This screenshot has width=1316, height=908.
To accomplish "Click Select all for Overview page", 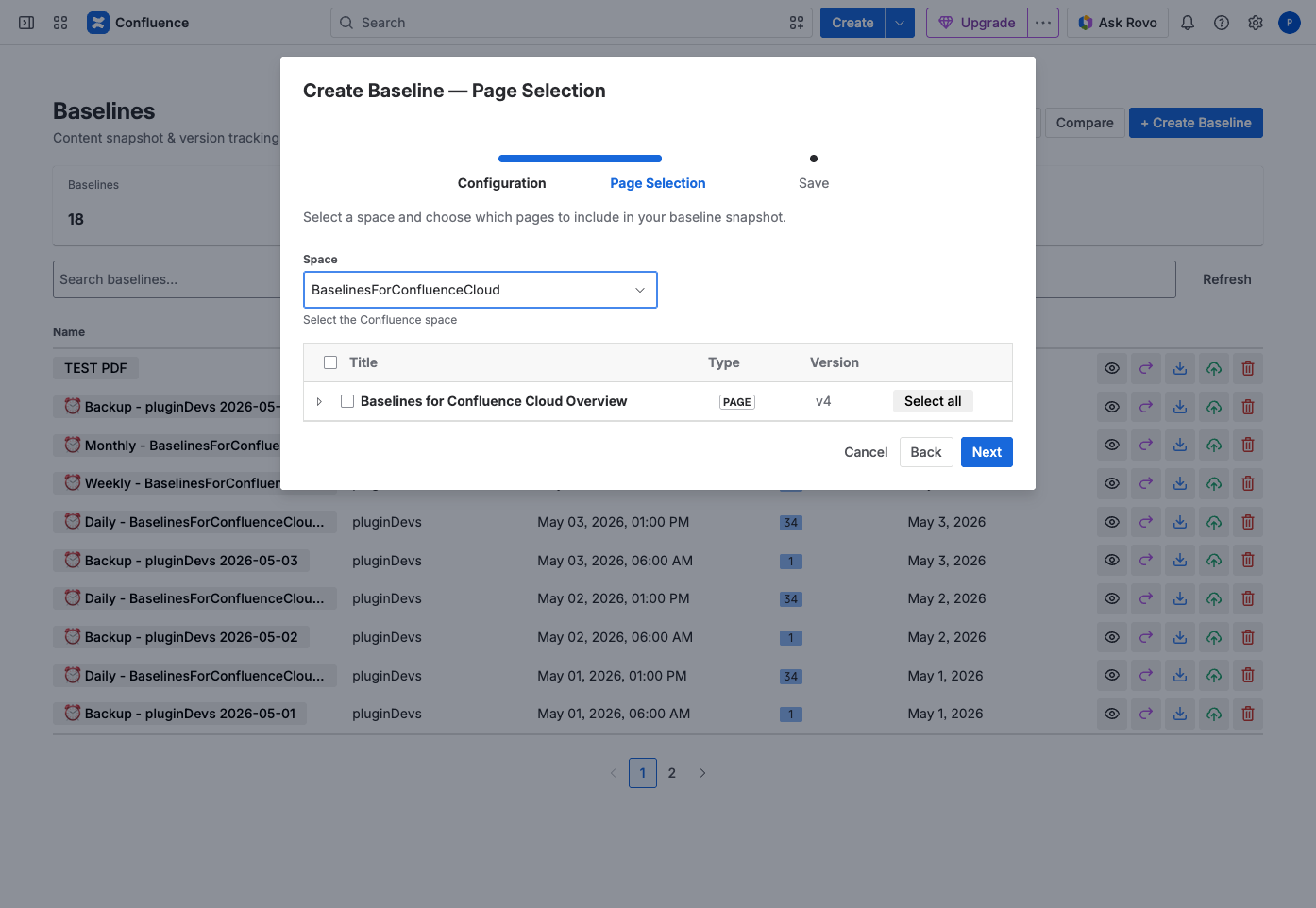I will click(x=933, y=401).
